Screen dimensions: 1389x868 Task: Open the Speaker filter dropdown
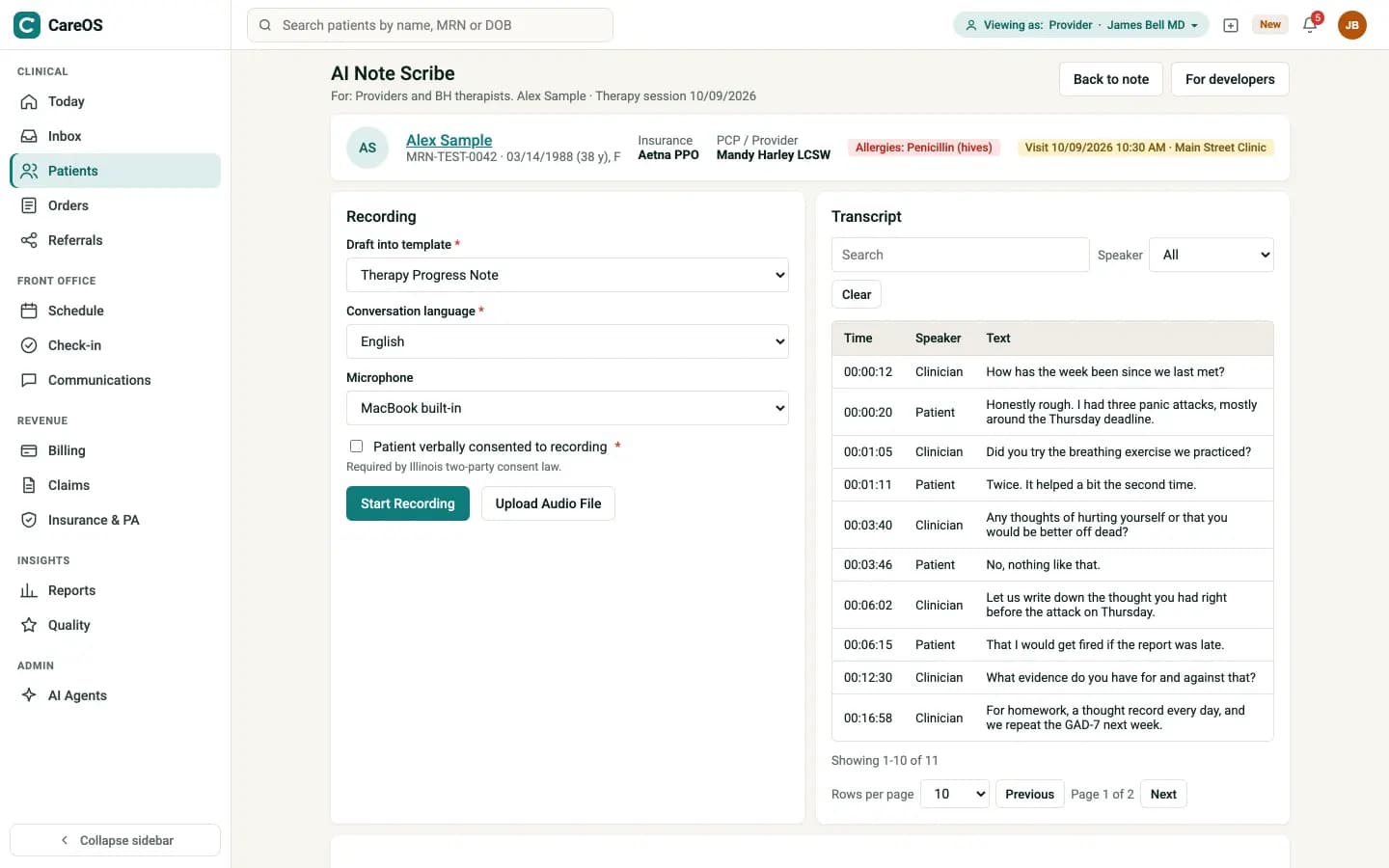click(1212, 255)
